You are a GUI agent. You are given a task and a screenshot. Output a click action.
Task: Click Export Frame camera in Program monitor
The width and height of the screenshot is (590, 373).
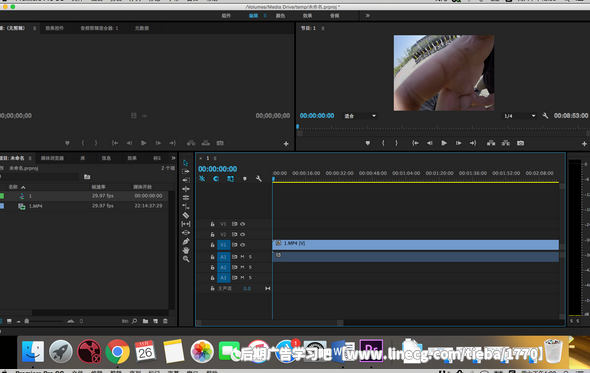tap(520, 143)
